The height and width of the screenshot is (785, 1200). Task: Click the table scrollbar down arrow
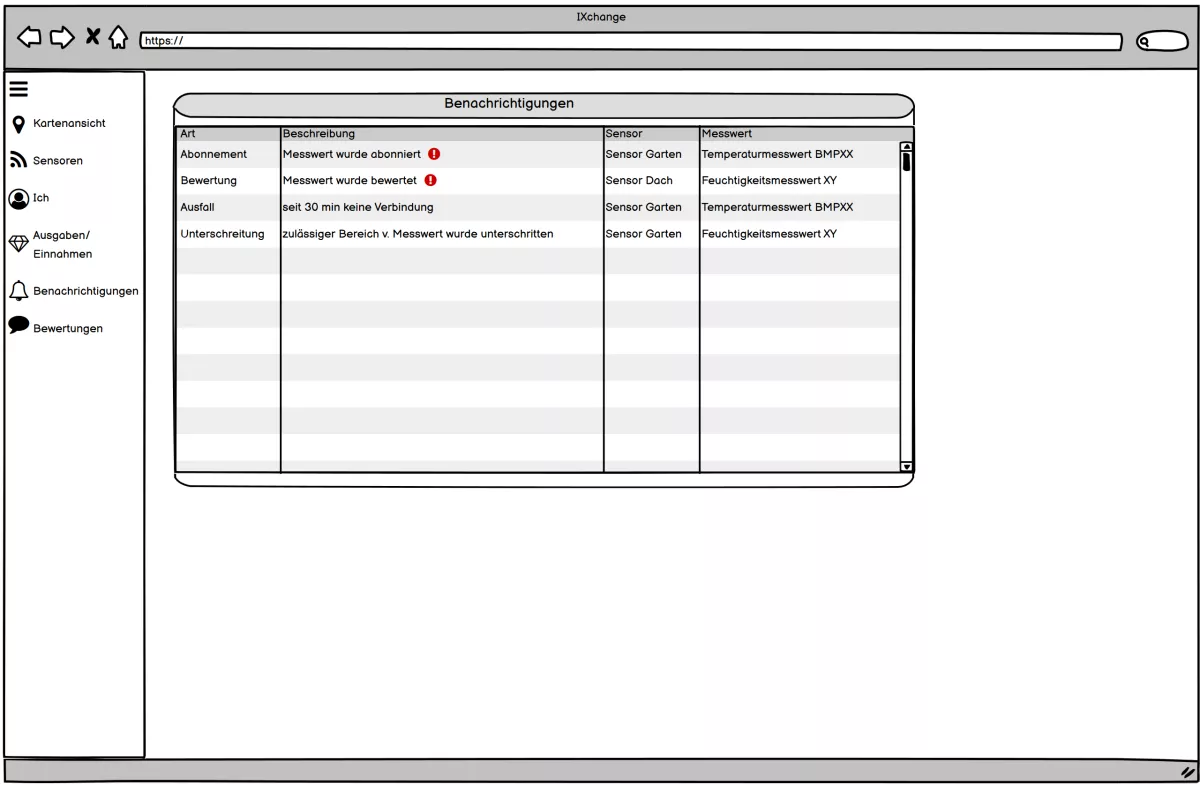tap(907, 466)
